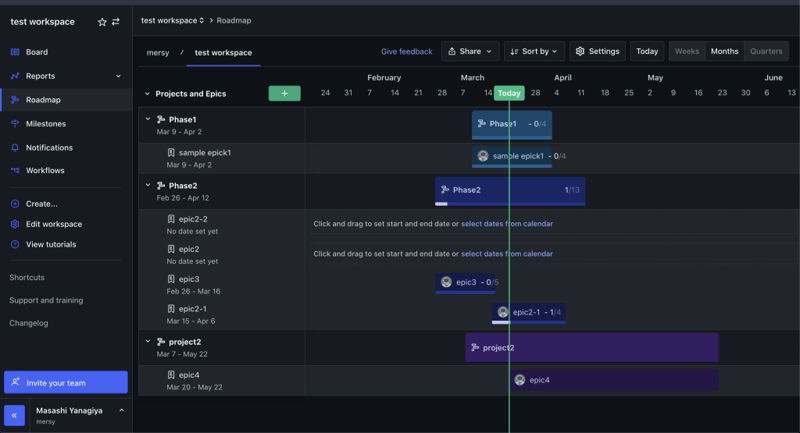Open the Sort by dropdown
The width and height of the screenshot is (800, 433).
point(534,51)
